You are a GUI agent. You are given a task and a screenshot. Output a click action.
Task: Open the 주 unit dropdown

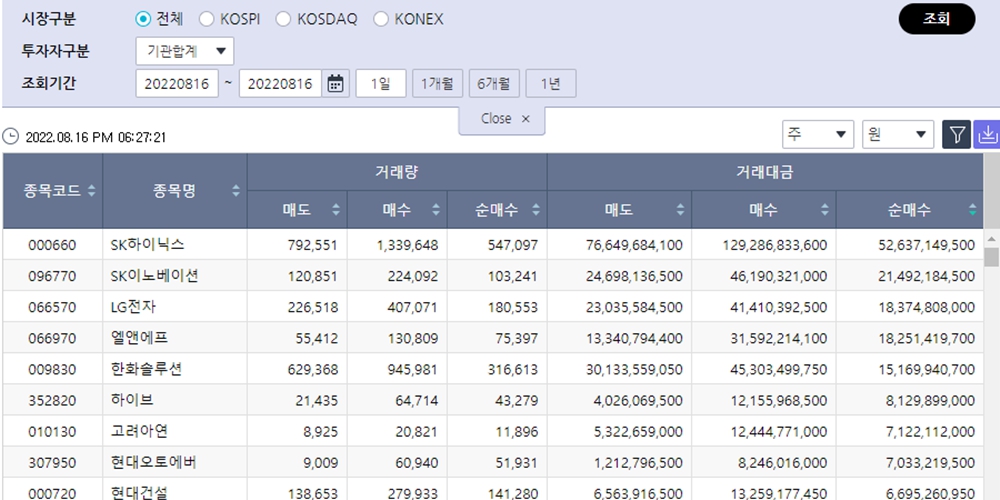click(x=817, y=135)
